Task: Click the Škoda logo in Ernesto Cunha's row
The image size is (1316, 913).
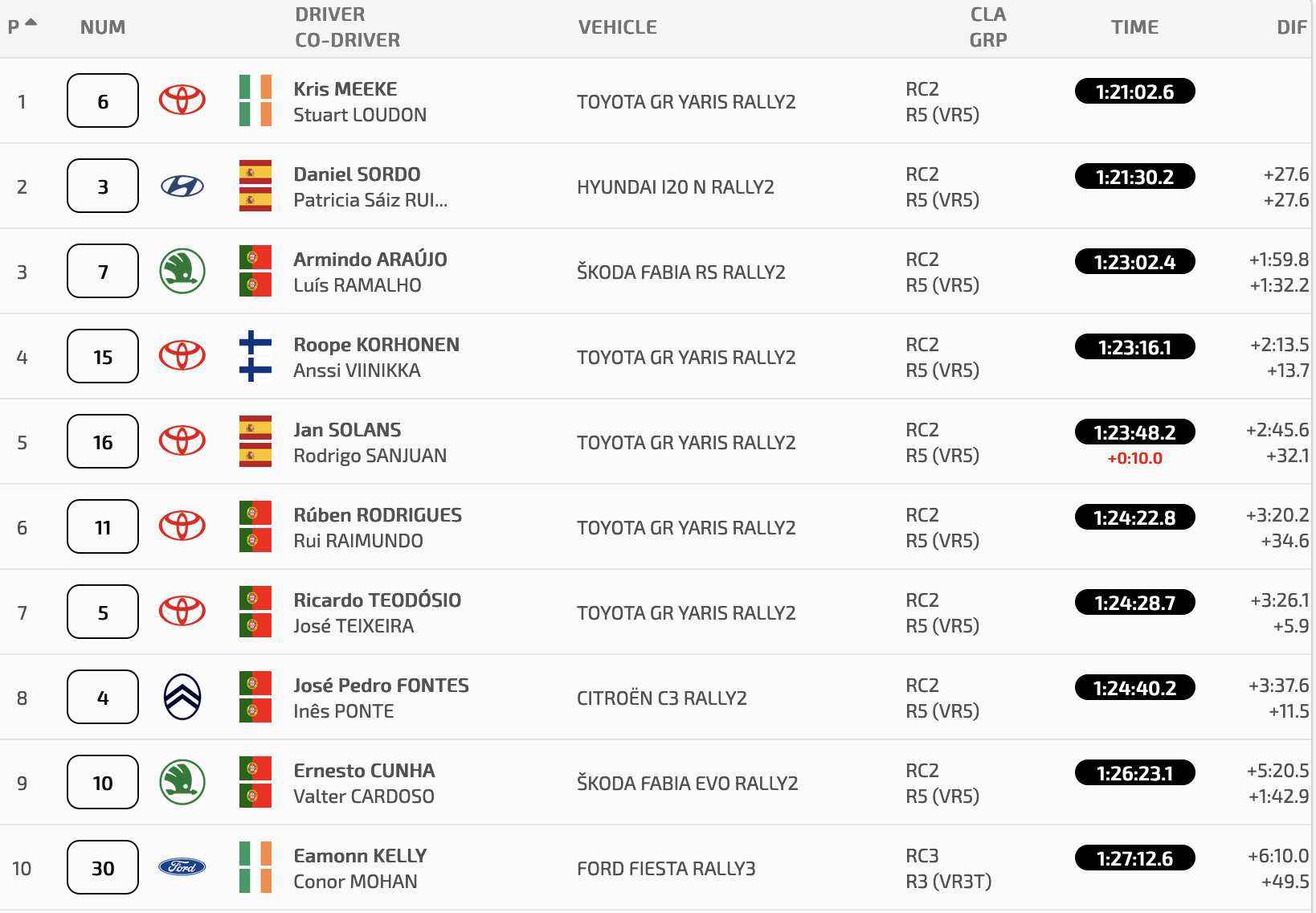Action: click(182, 782)
